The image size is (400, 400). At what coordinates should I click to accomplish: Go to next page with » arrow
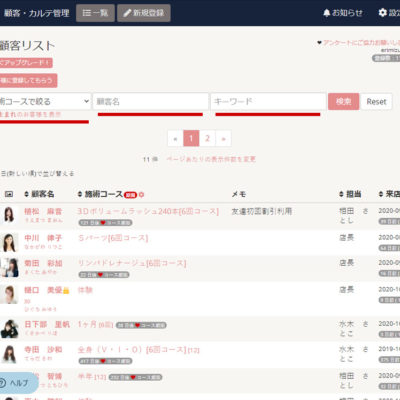click(x=223, y=138)
